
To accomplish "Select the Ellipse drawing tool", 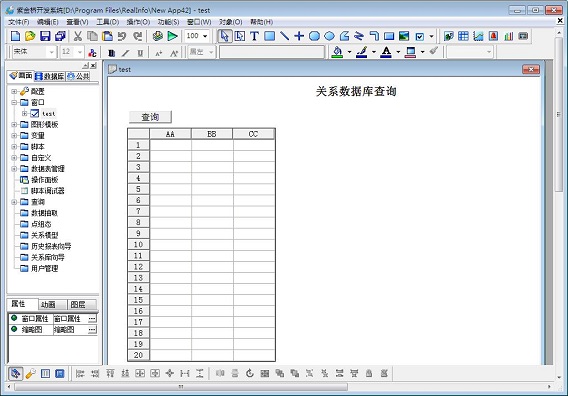I will (329, 36).
